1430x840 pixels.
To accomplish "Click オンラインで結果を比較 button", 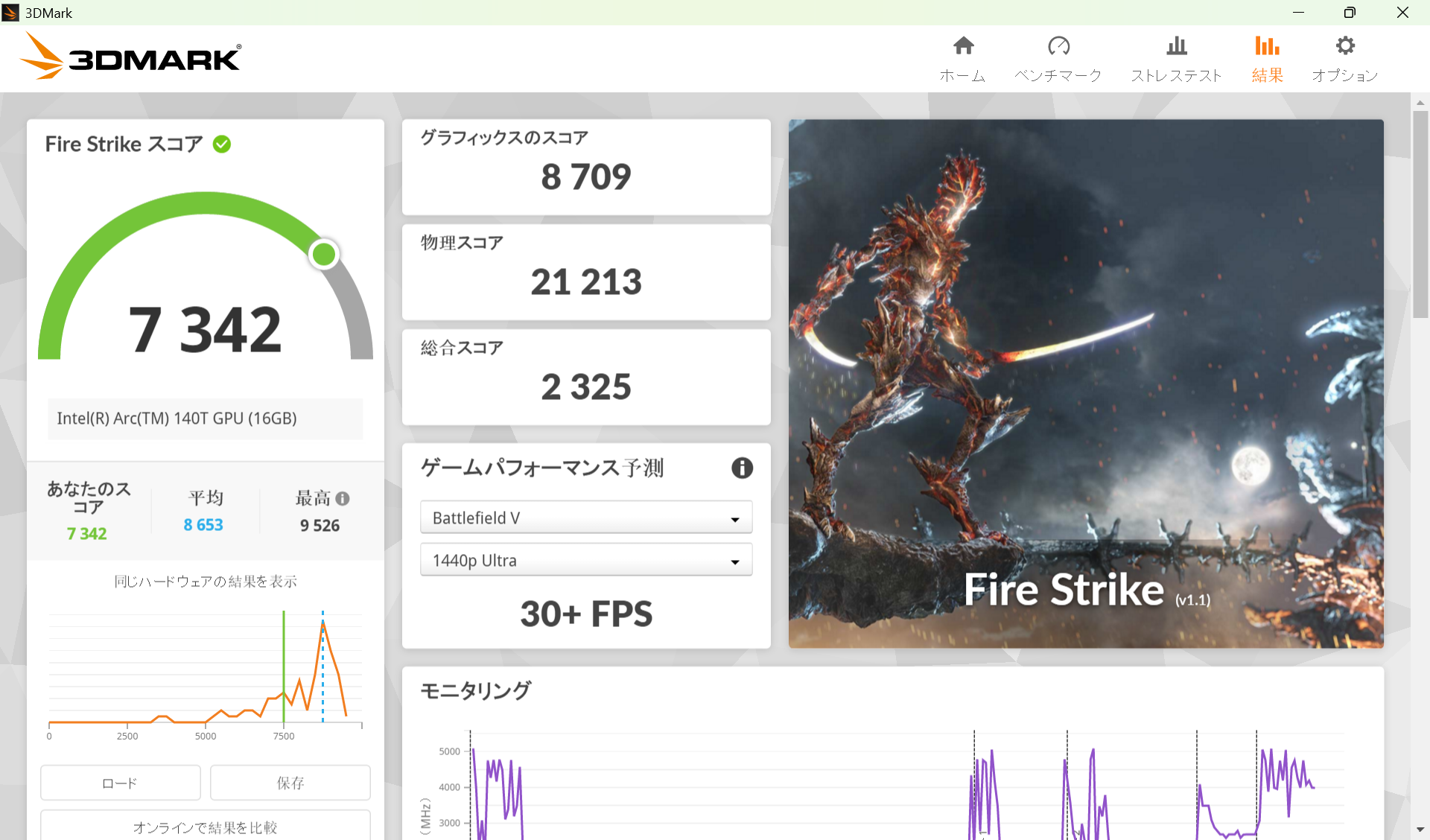I will coord(205,827).
